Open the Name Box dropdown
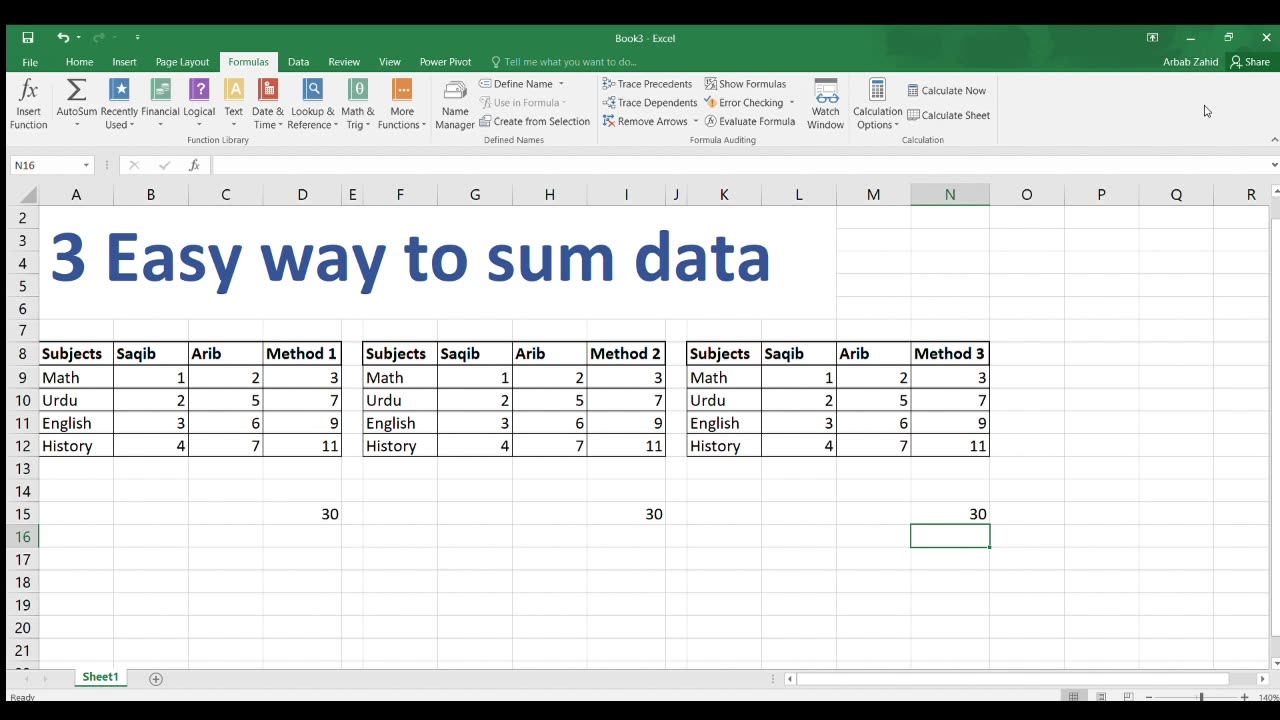The image size is (1280, 720). (86, 165)
